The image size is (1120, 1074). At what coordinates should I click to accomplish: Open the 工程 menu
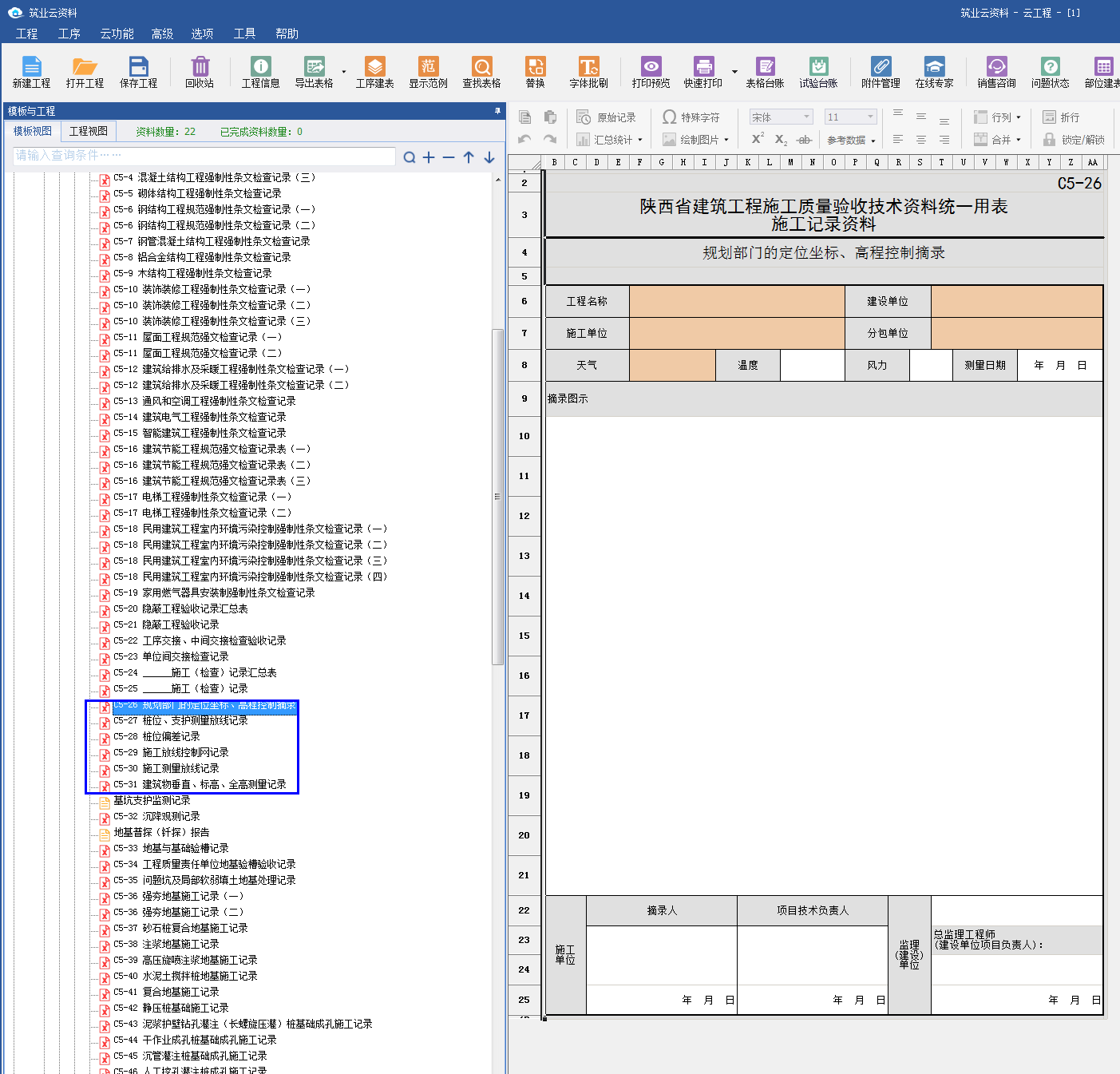coord(26,34)
